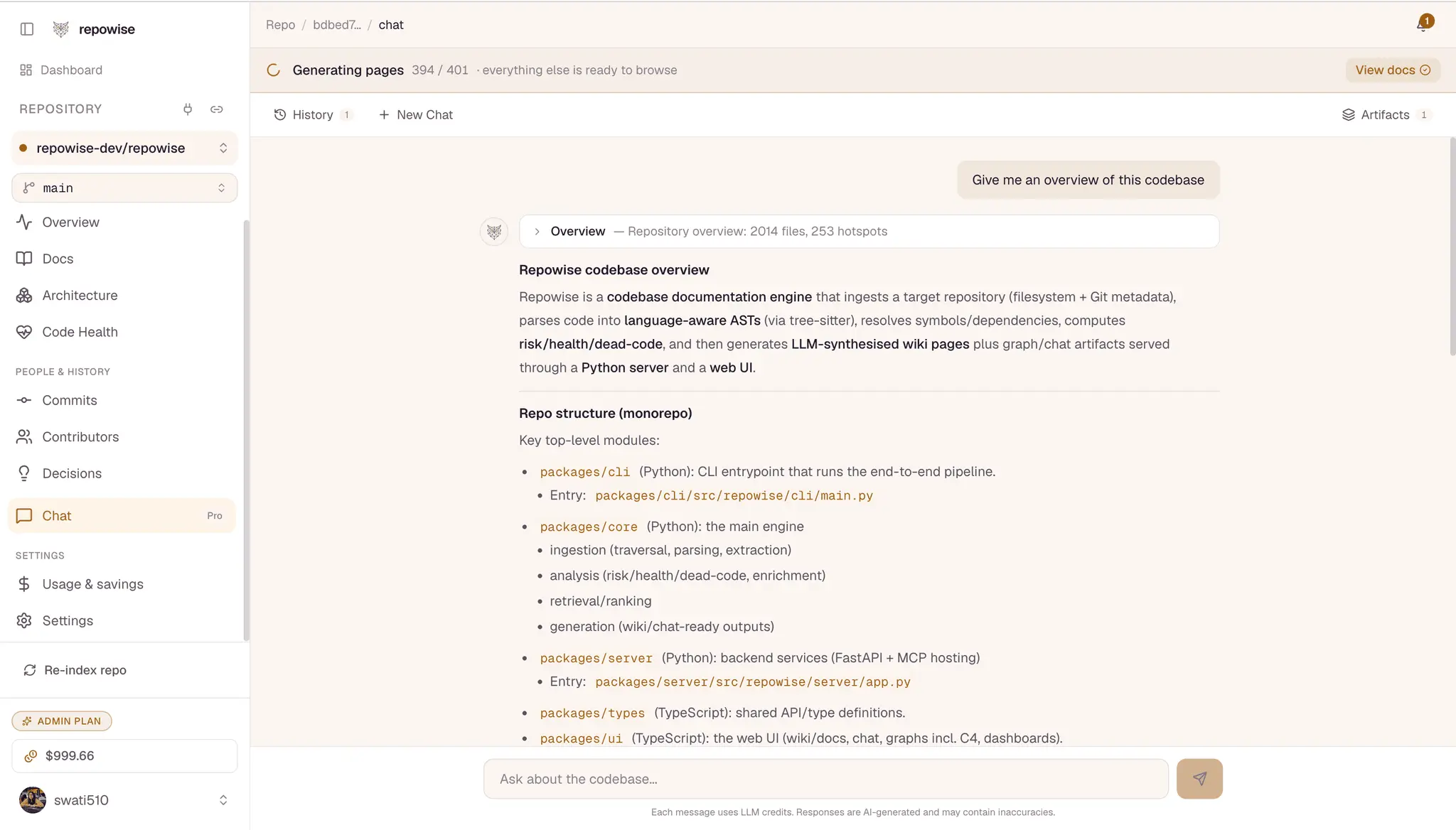Open the repowise-dev/repowise repository selector

pyautogui.click(x=124, y=148)
